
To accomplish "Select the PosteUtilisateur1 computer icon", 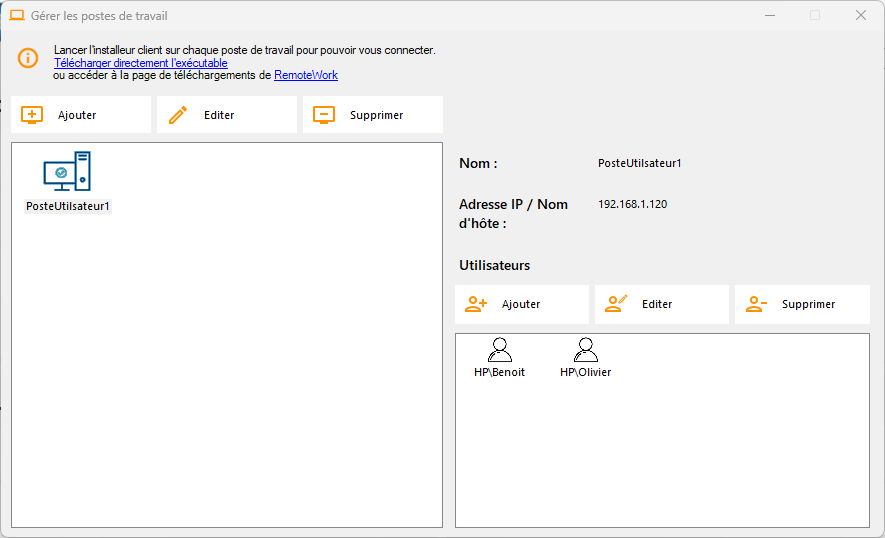I will 67,172.
